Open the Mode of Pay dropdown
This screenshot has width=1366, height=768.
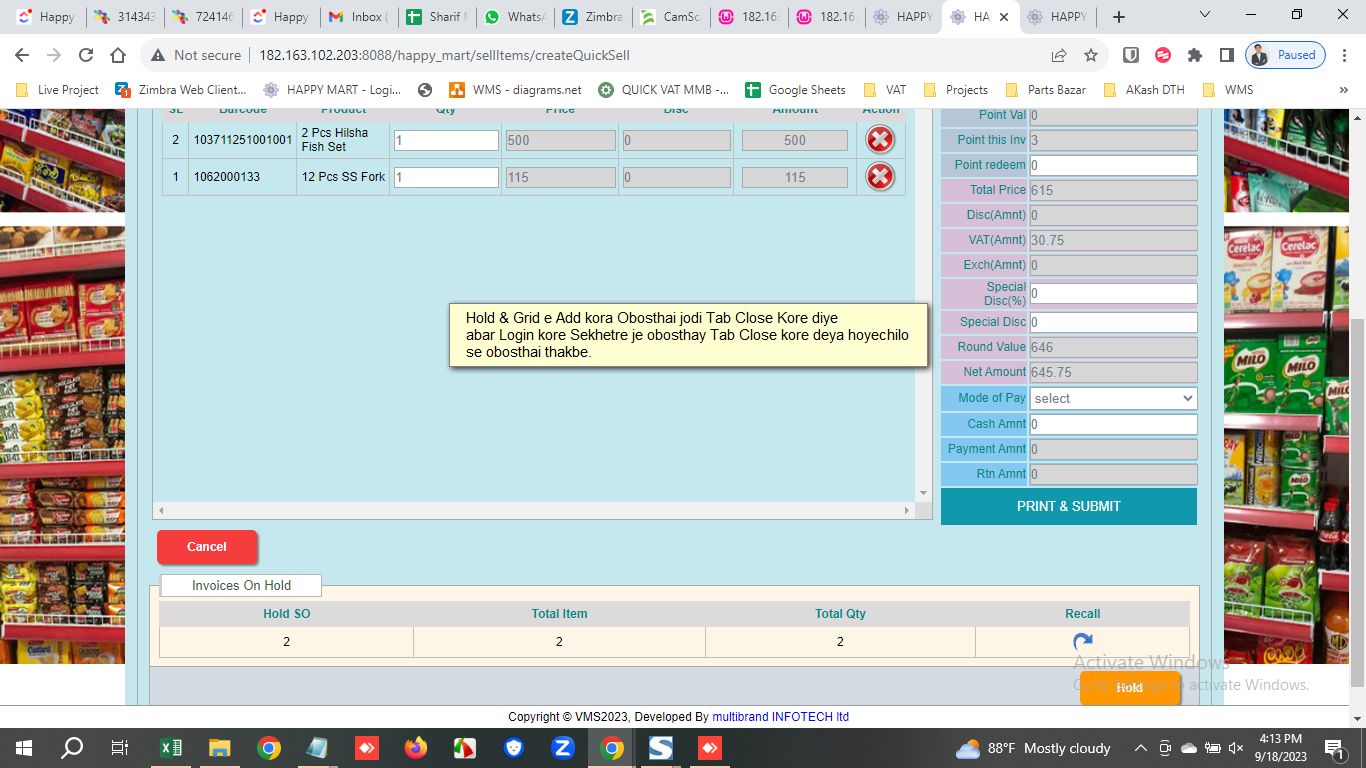click(x=1113, y=398)
